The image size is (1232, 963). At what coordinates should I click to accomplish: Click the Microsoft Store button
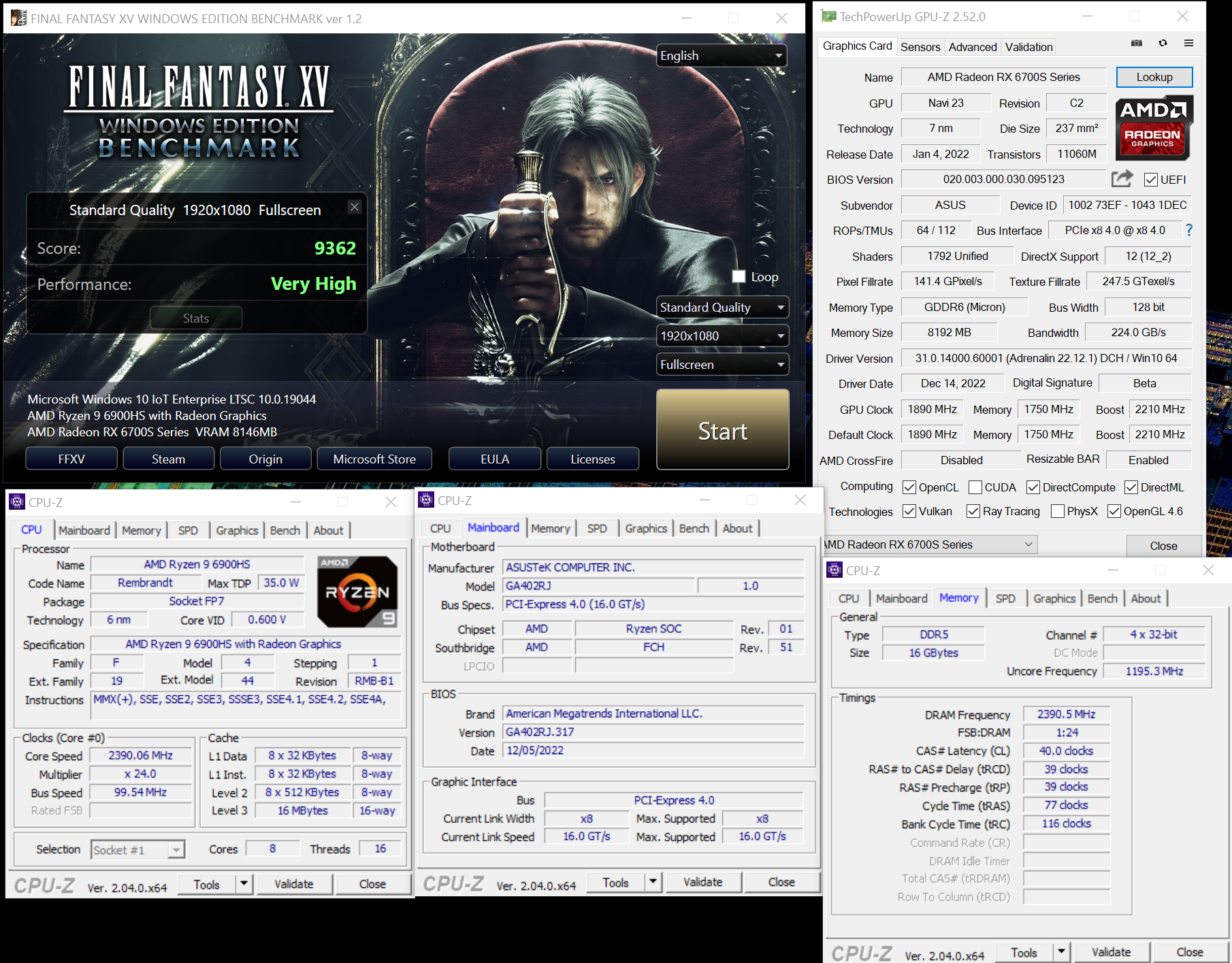pos(374,459)
